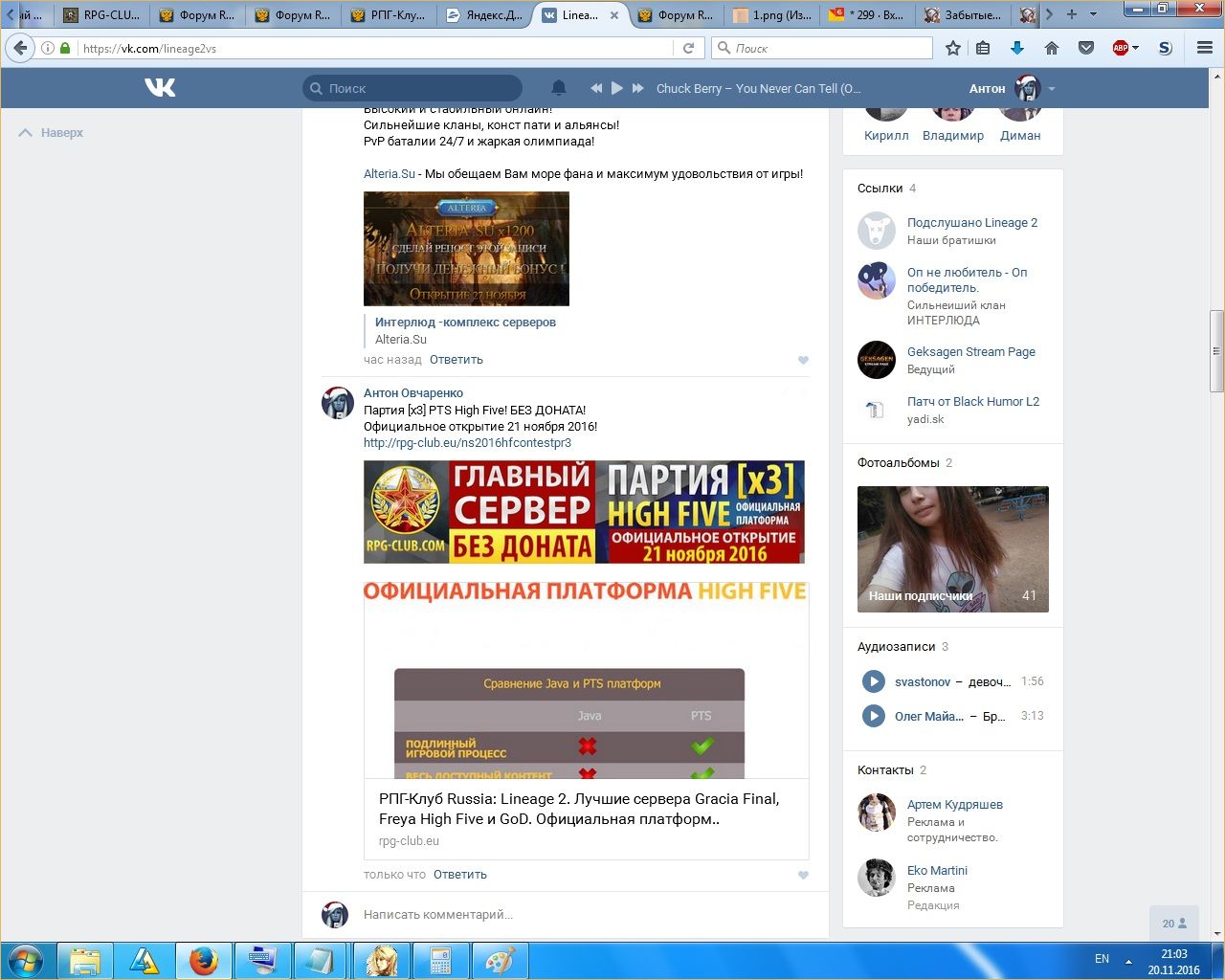Skip to next track in header player
Viewport: 1225px width, 980px height.
pos(638,88)
